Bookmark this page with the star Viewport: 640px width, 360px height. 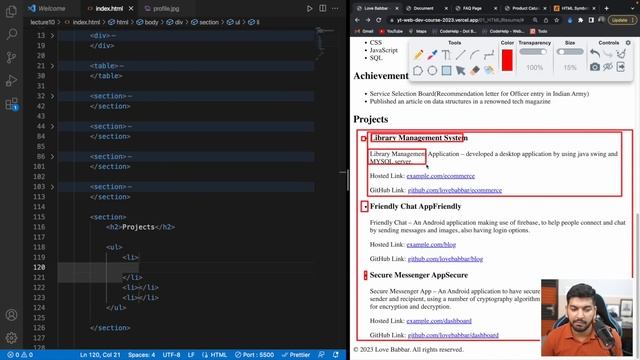pyautogui.click(x=556, y=20)
